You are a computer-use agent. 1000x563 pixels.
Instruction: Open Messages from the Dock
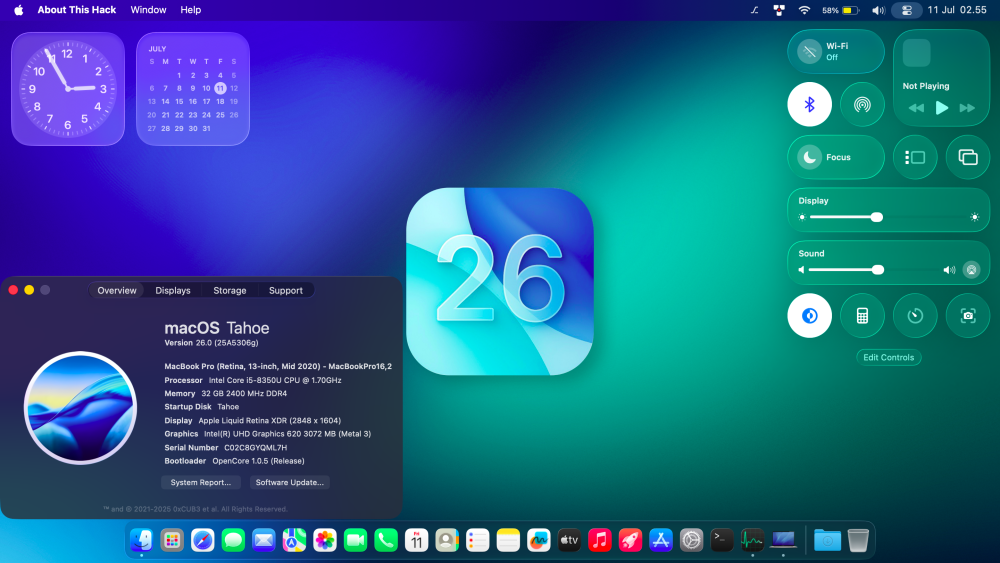click(x=233, y=540)
